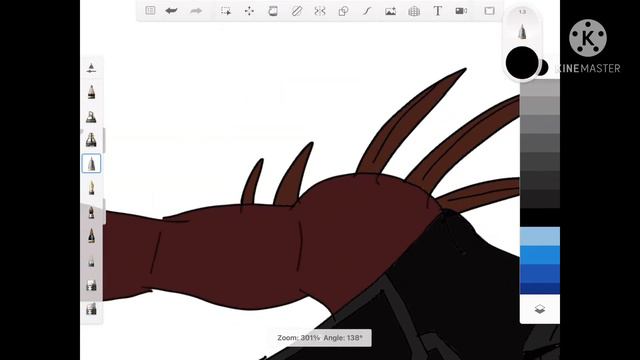Import an image with the picture icon
The height and width of the screenshot is (360, 640).
[390, 11]
